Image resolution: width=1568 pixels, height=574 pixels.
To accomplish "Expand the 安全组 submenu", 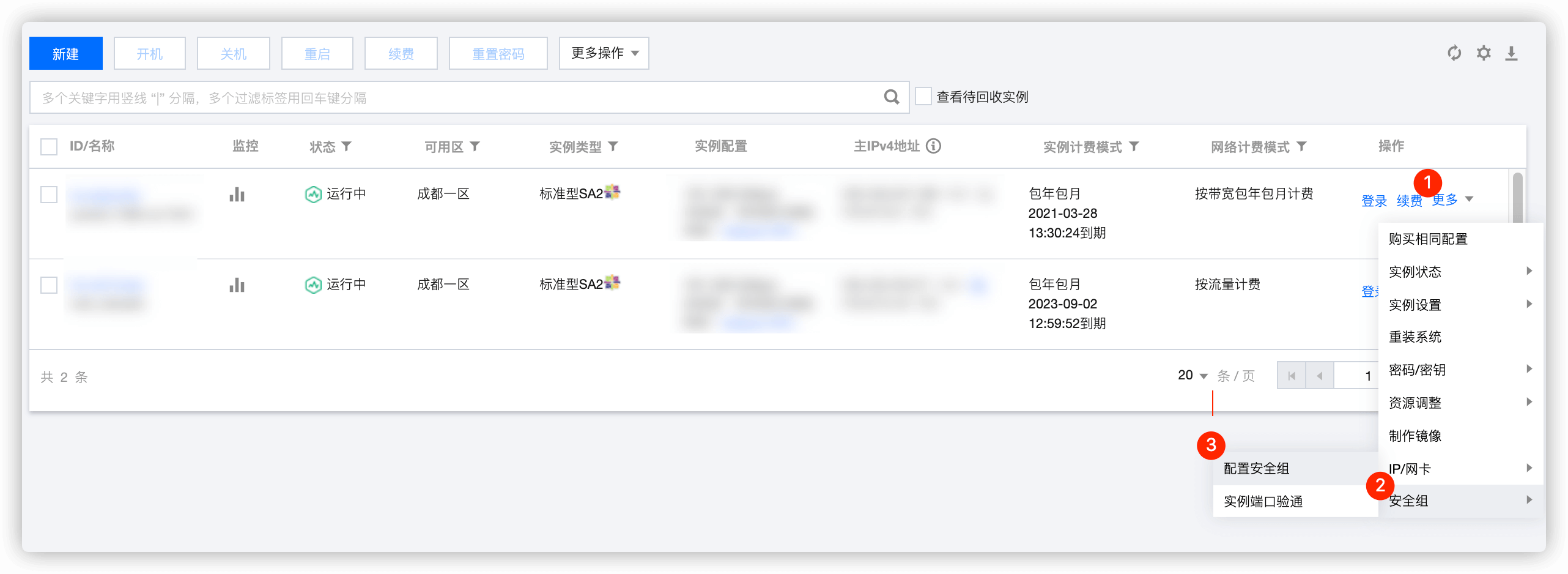I will pyautogui.click(x=1460, y=501).
